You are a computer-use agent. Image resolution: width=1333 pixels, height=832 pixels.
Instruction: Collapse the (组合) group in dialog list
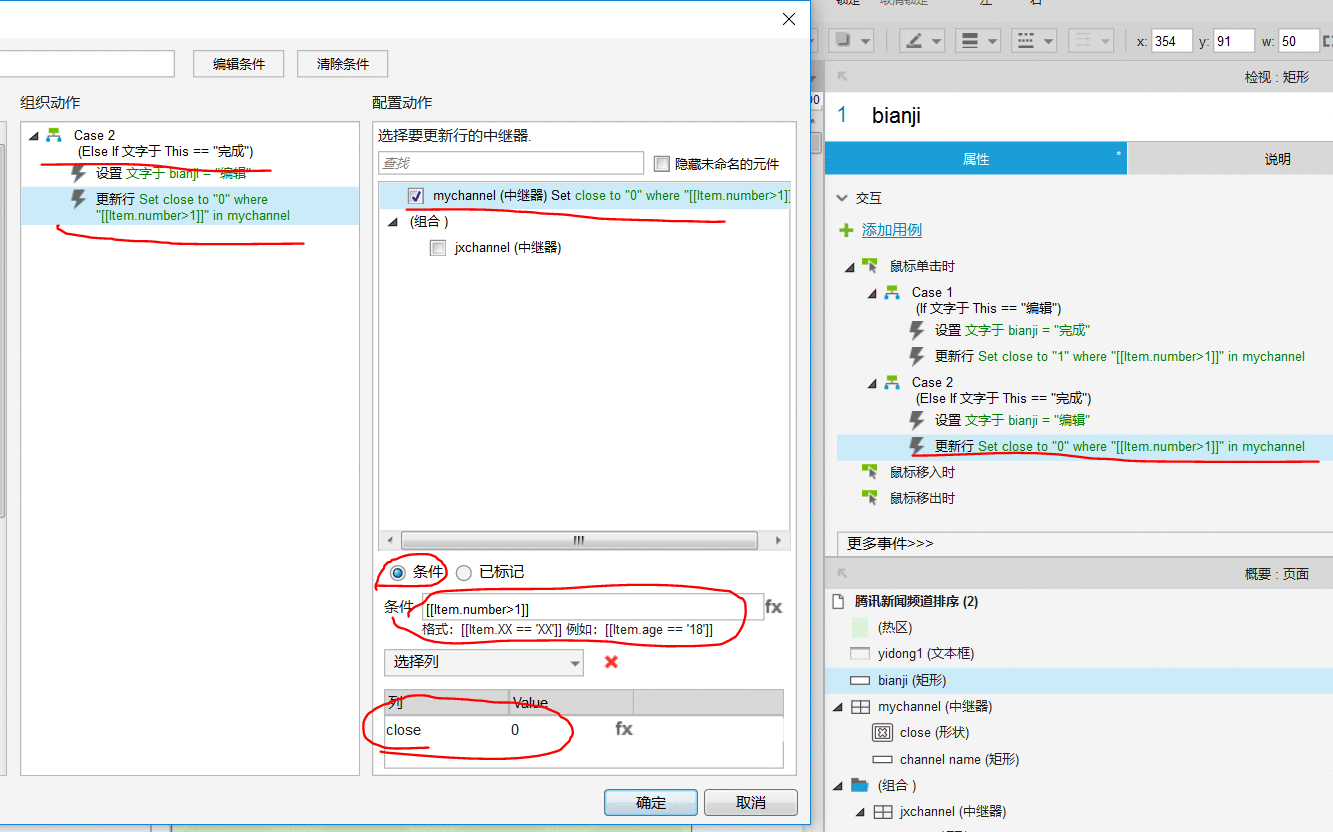[395, 222]
